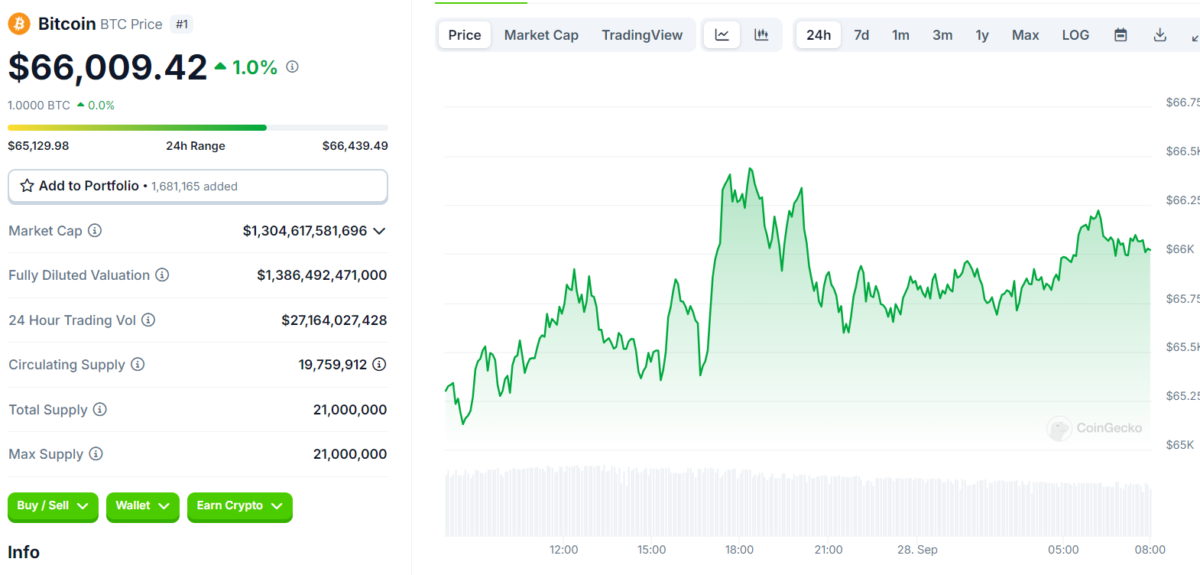Click the 18:00 time axis label
1200x575 pixels.
tap(739, 550)
